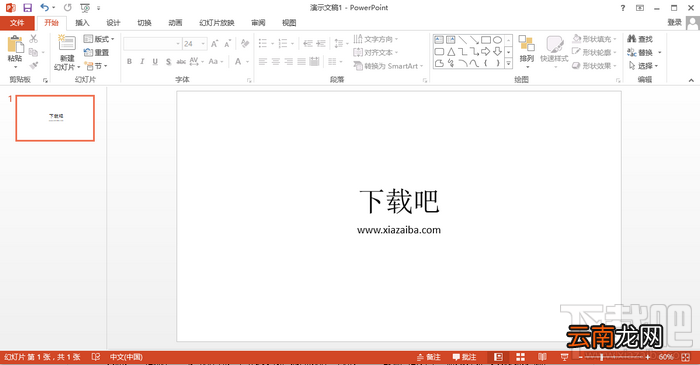Switch to the Slide Show tab
Screen dimensions: 700x365
217,23
